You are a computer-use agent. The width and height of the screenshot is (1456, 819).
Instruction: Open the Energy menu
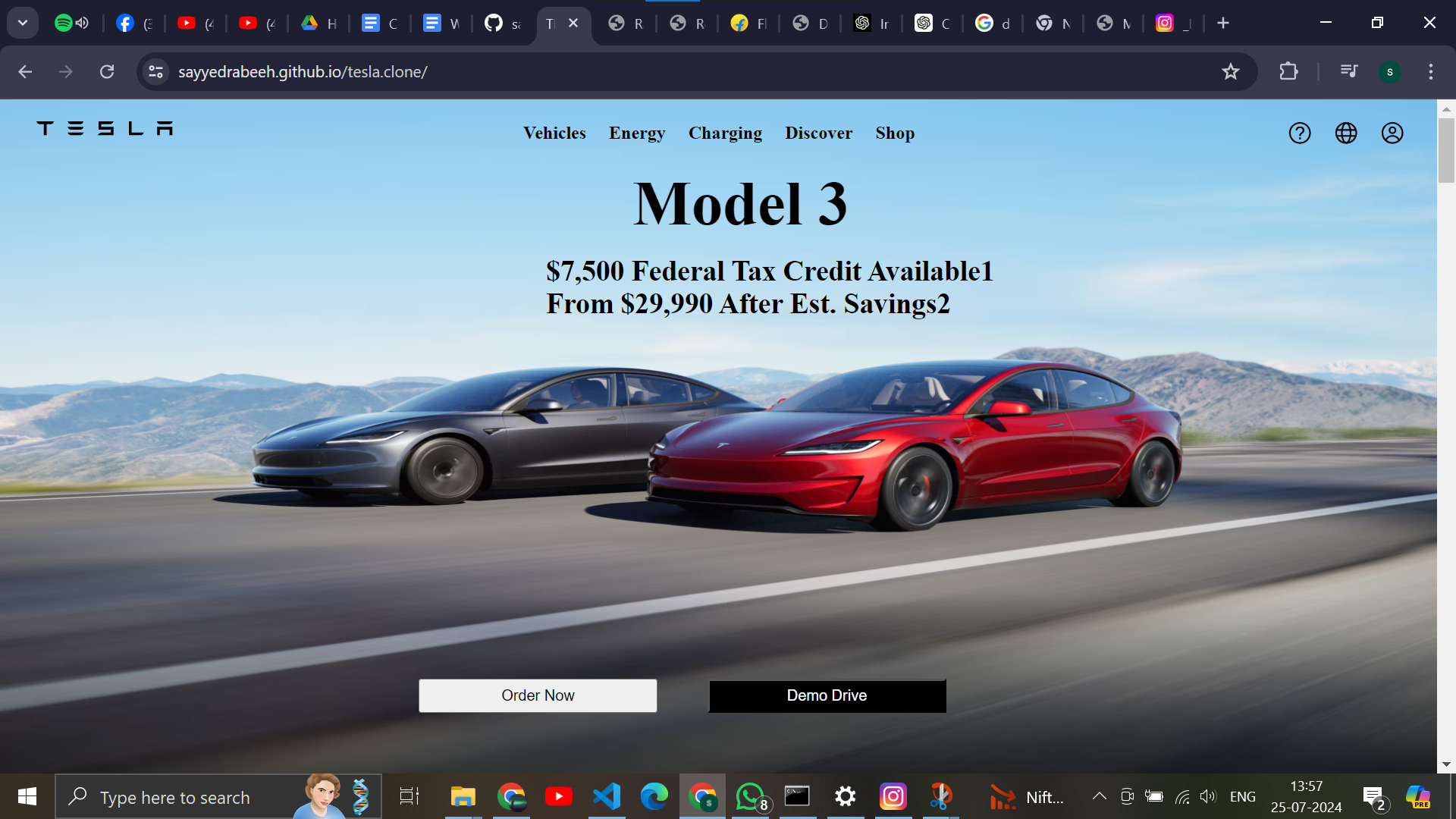pyautogui.click(x=637, y=133)
